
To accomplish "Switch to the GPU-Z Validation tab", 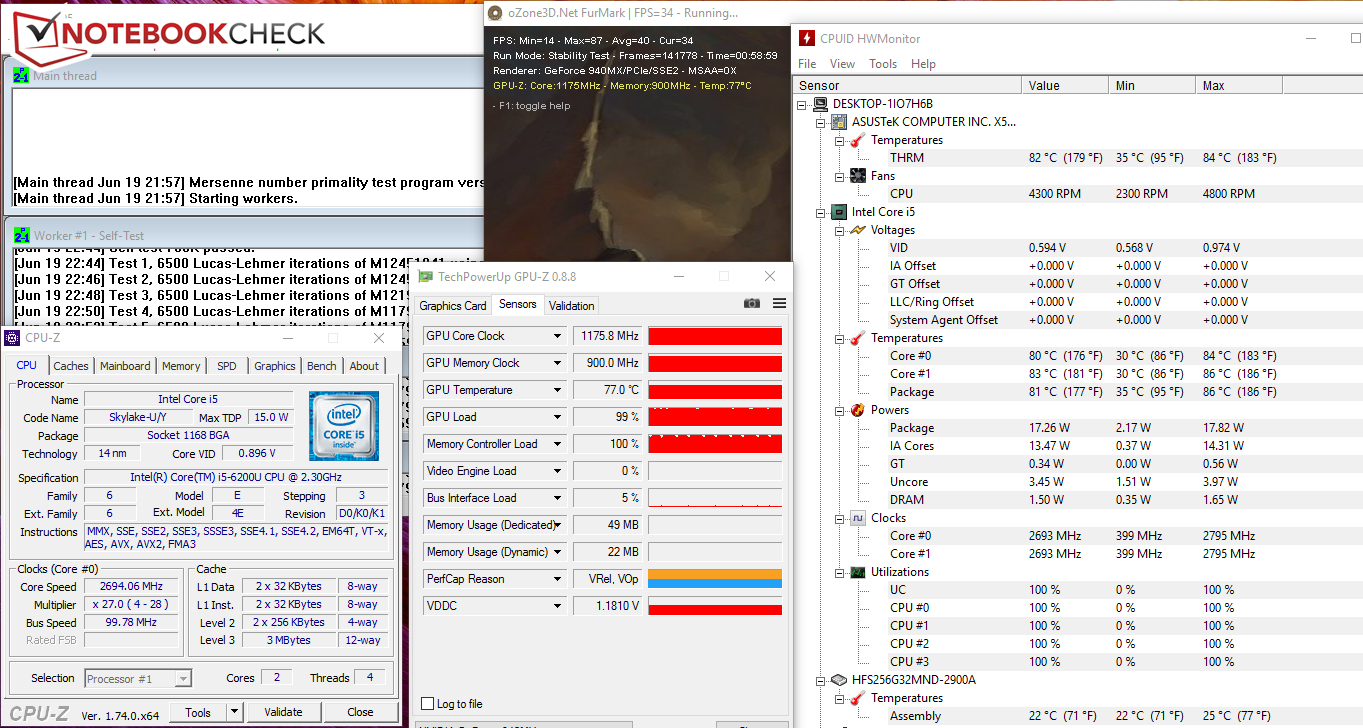I will click(x=572, y=306).
